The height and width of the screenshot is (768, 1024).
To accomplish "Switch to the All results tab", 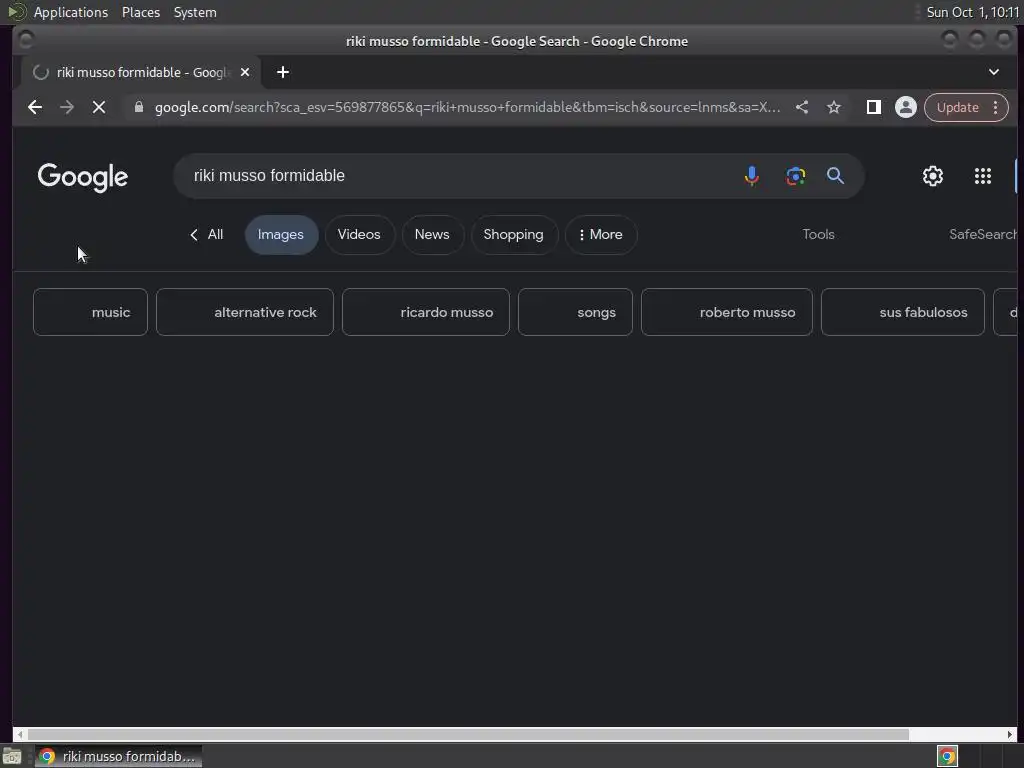I will tap(206, 234).
